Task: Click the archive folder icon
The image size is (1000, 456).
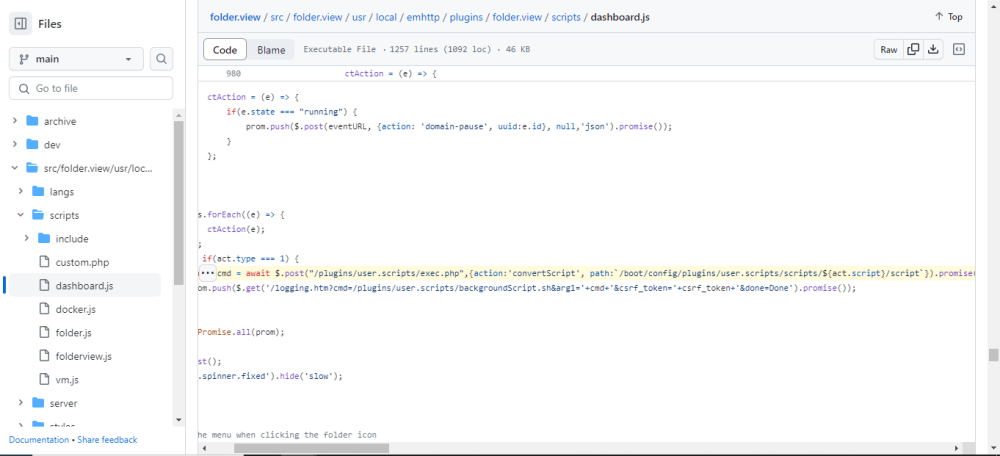Action: click(x=32, y=121)
